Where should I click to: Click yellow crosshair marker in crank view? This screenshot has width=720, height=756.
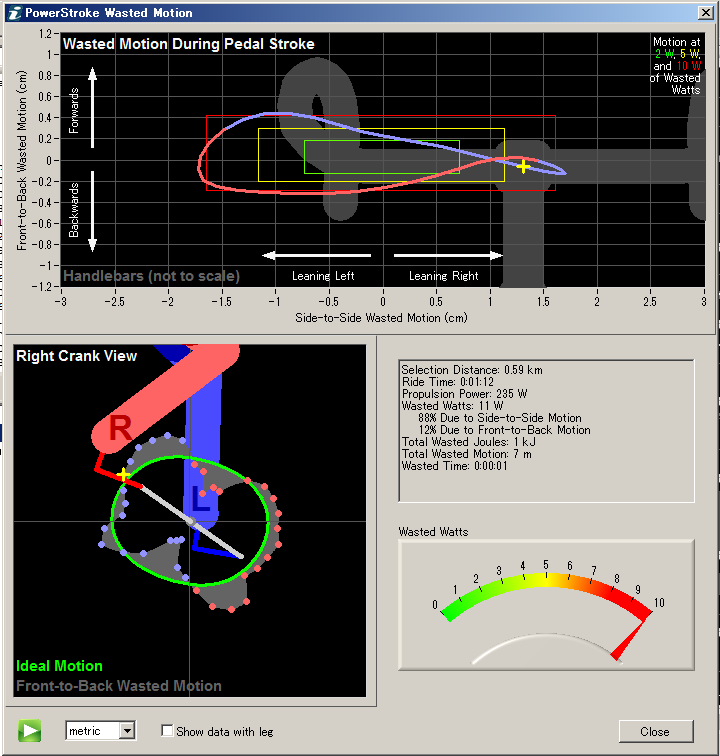click(122, 475)
